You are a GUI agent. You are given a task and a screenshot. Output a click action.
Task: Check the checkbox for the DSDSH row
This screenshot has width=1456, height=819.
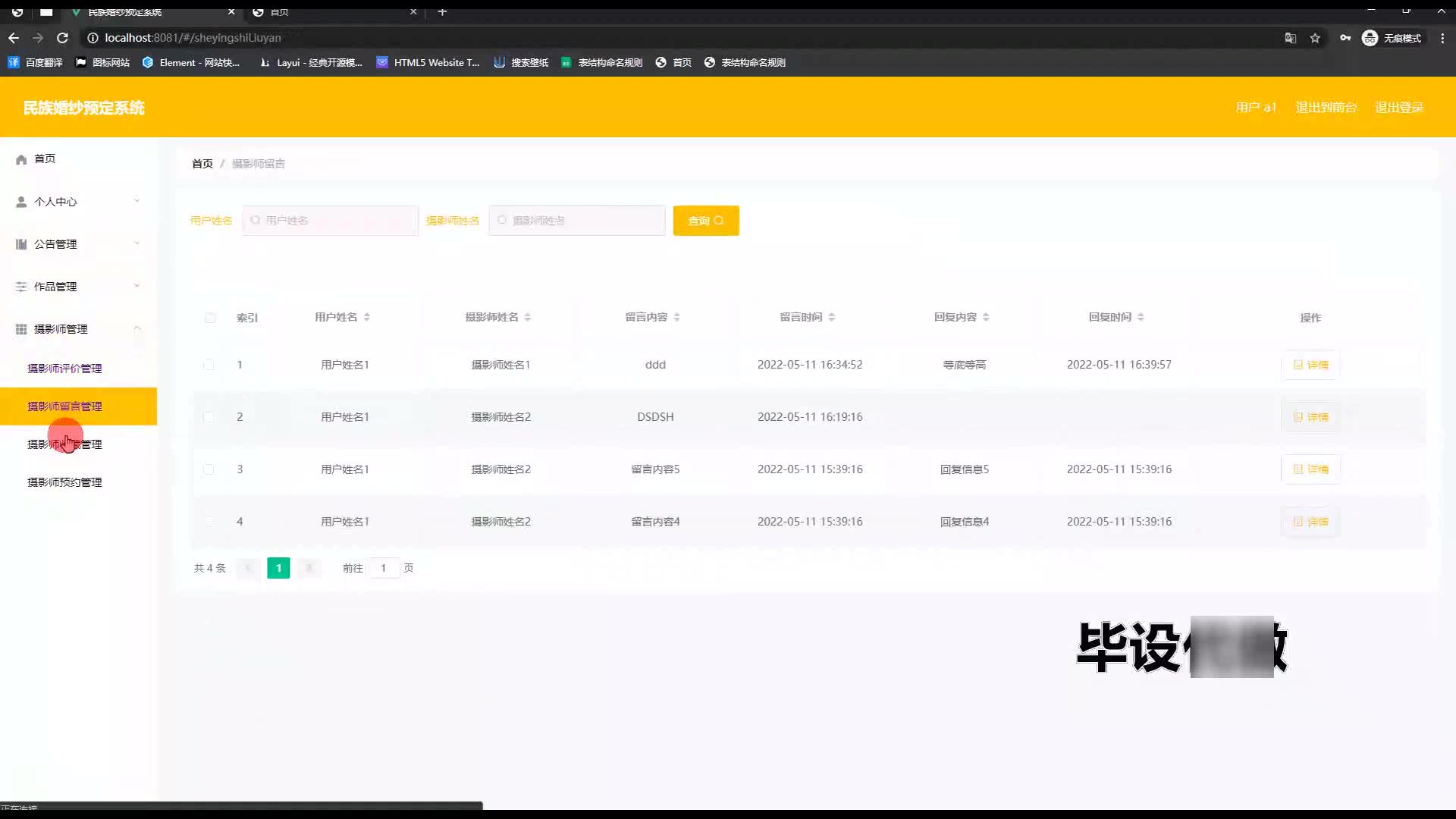[209, 417]
